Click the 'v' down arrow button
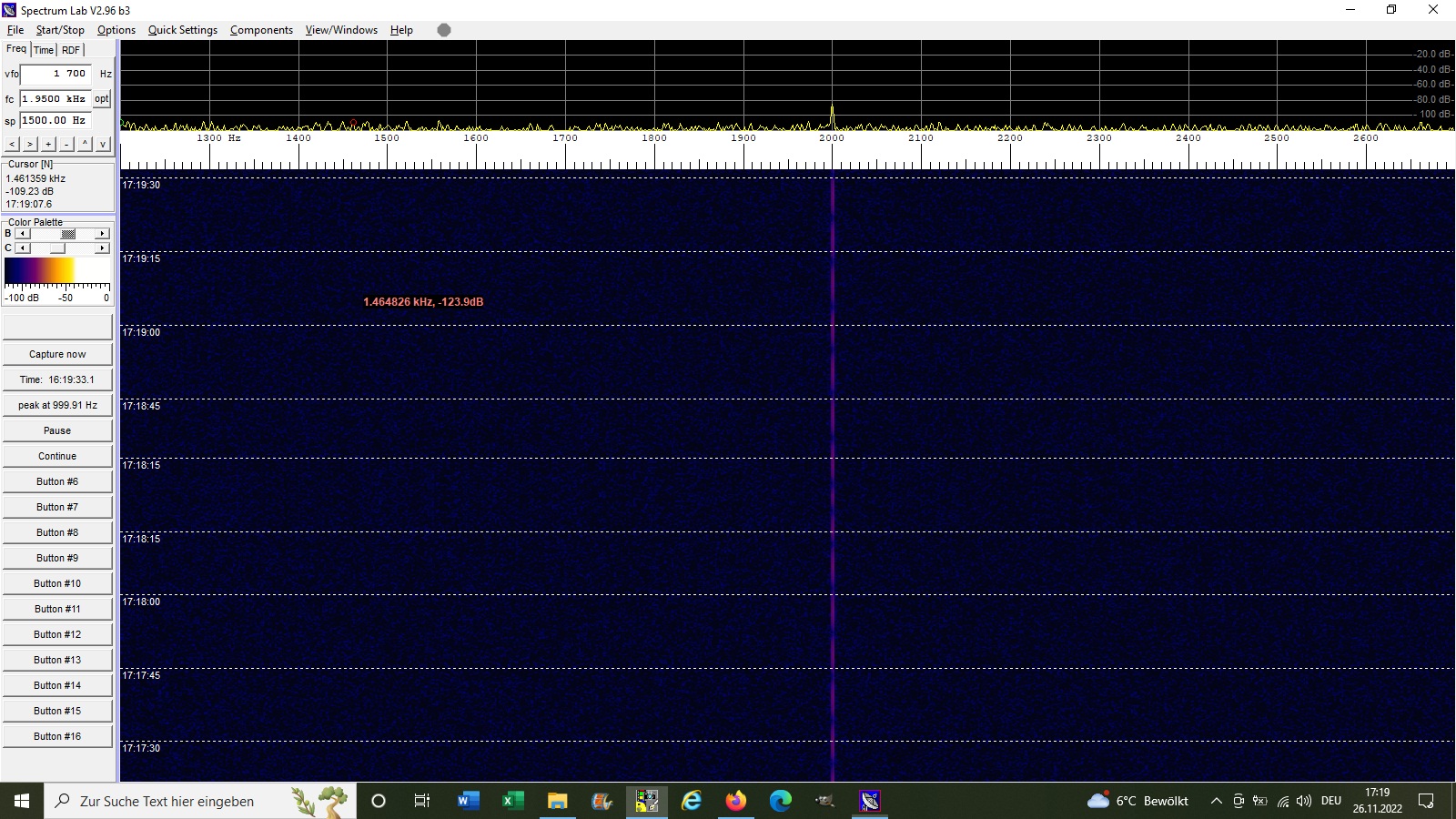This screenshot has height=819, width=1456. pyautogui.click(x=103, y=144)
